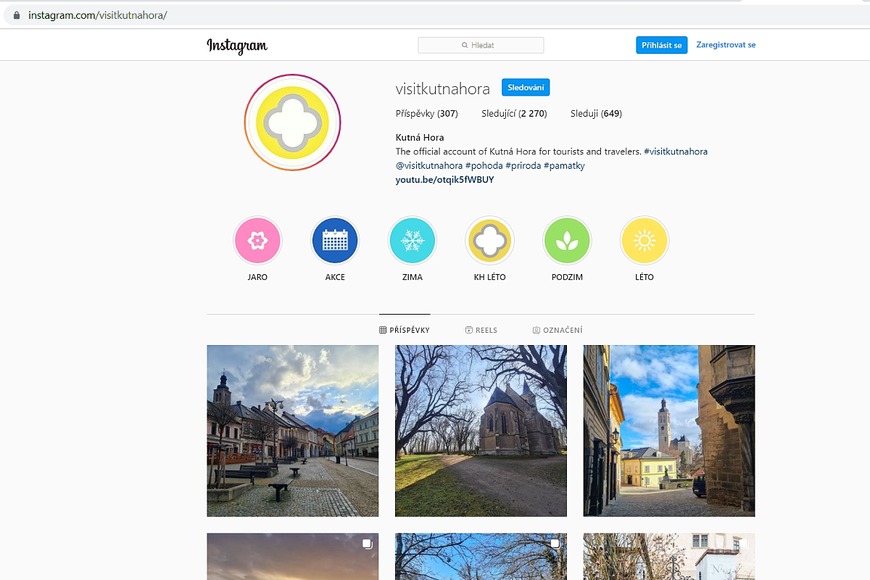870x580 pixels.
Task: Click the browser address bar URL
Action: [97, 16]
